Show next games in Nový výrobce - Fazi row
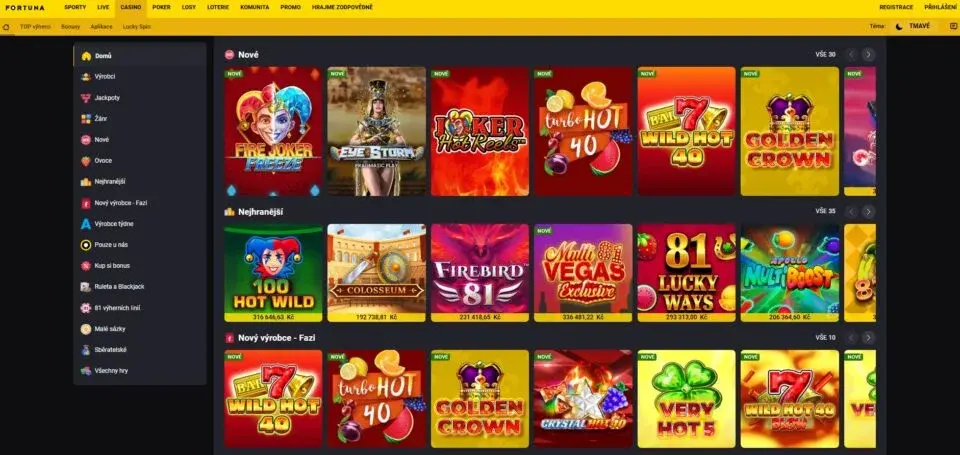 (868, 338)
